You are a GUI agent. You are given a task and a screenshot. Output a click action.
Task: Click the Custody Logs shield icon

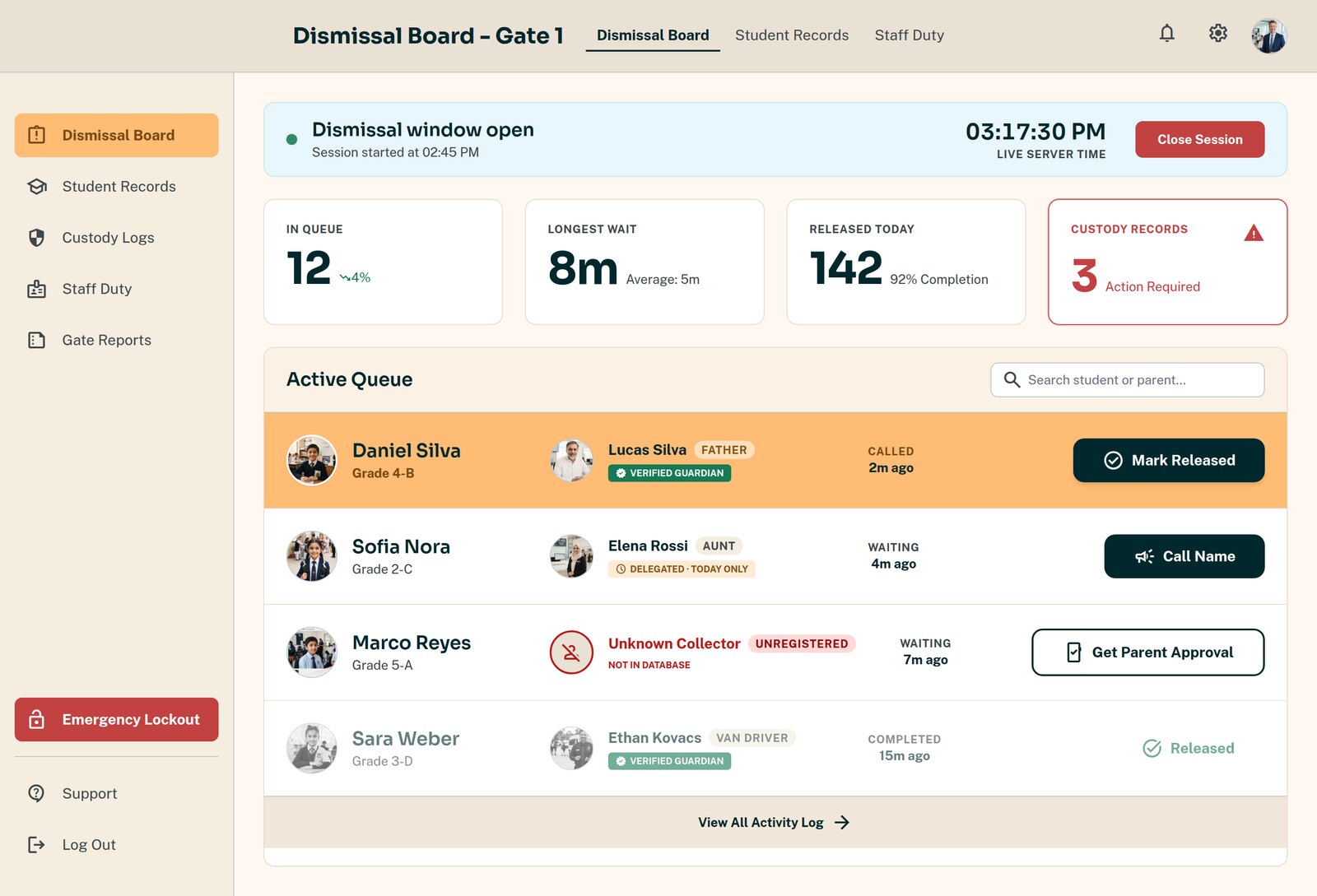pos(37,238)
